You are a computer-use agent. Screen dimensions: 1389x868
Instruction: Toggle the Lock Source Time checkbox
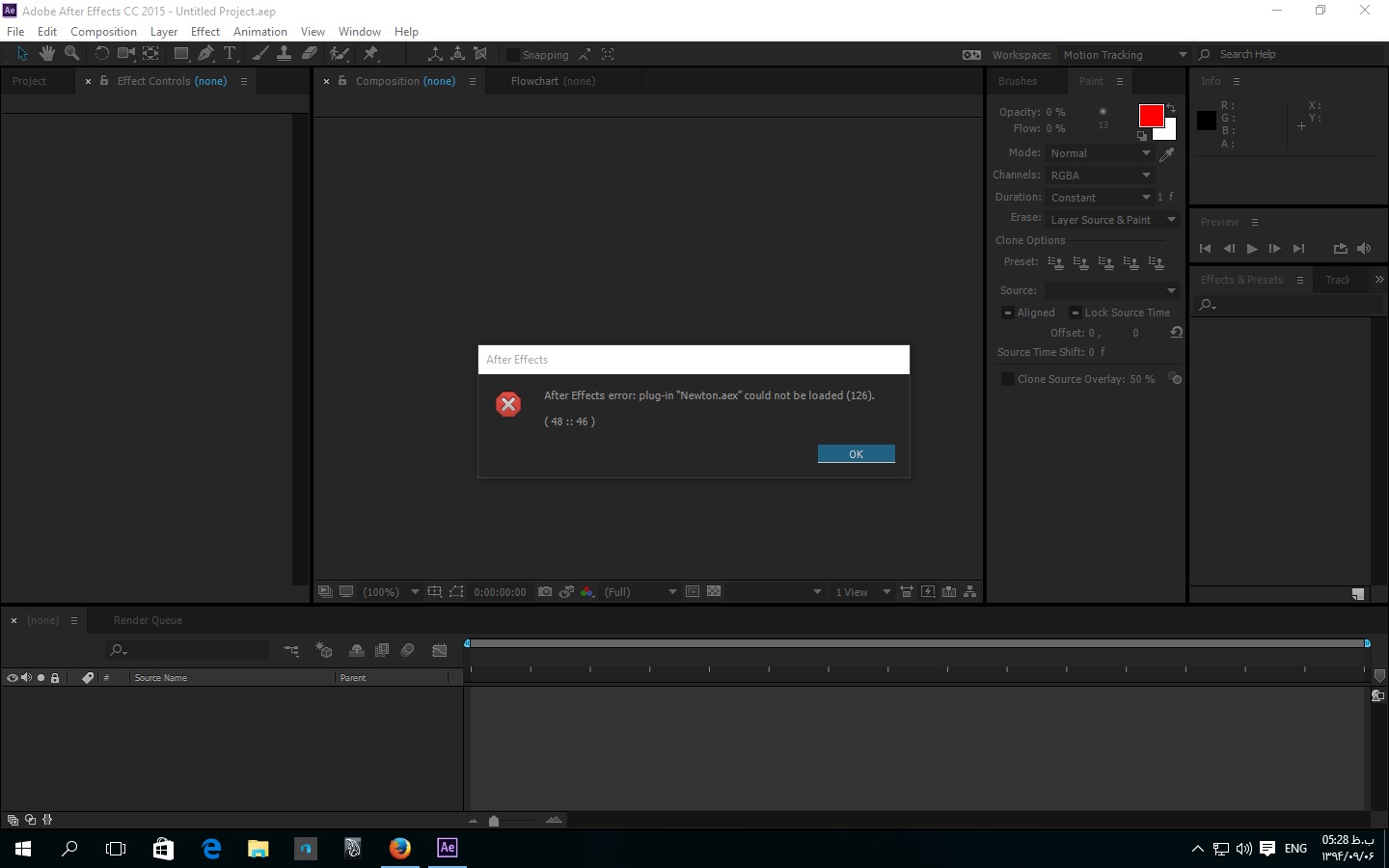click(1076, 312)
